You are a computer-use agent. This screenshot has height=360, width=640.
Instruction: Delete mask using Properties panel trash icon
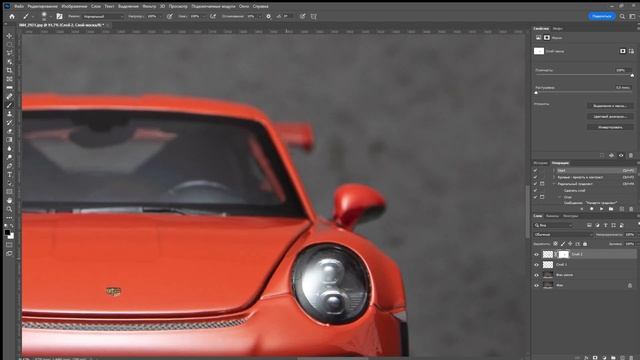pyautogui.click(x=631, y=156)
